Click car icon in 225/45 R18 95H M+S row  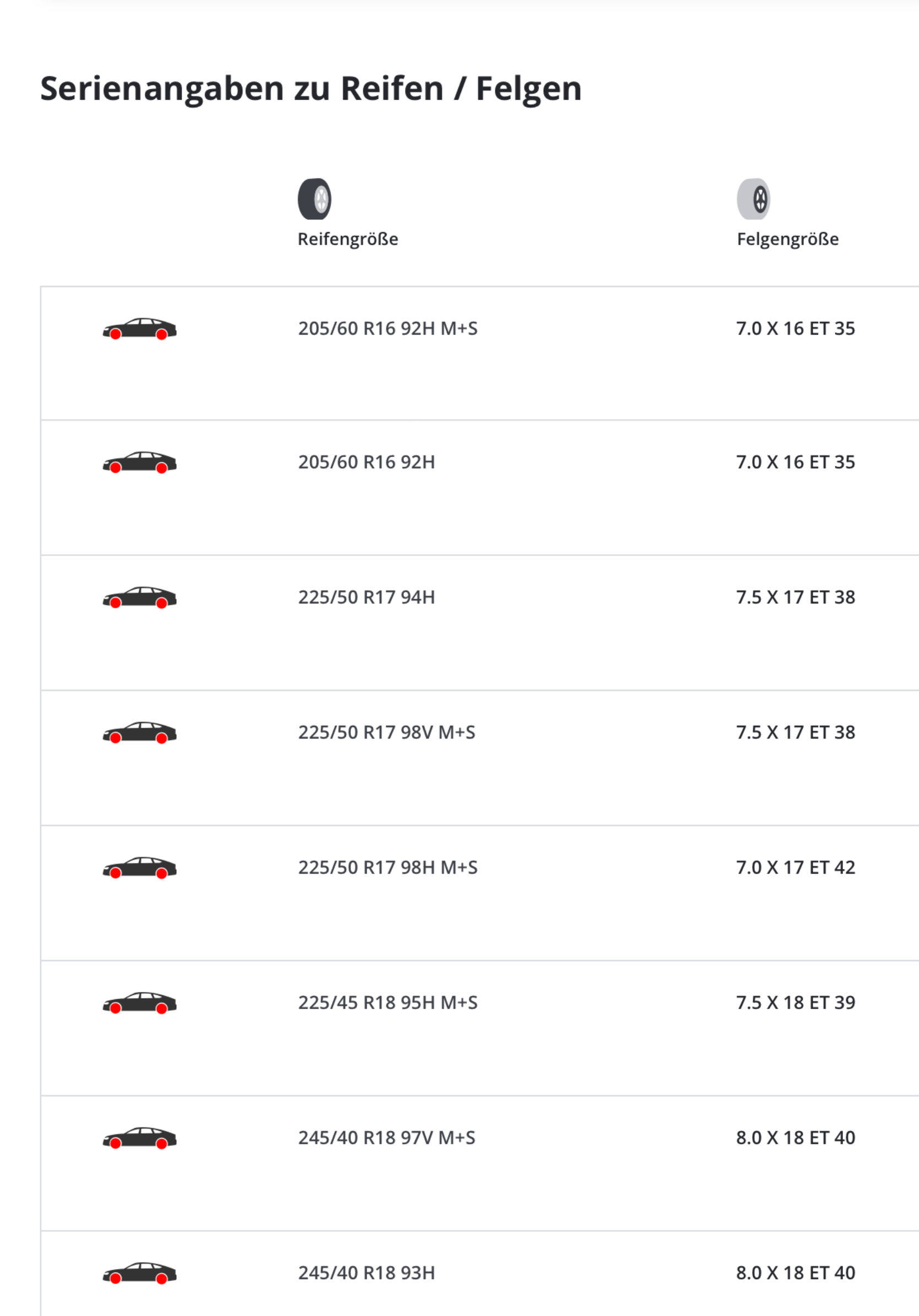[x=139, y=1003]
